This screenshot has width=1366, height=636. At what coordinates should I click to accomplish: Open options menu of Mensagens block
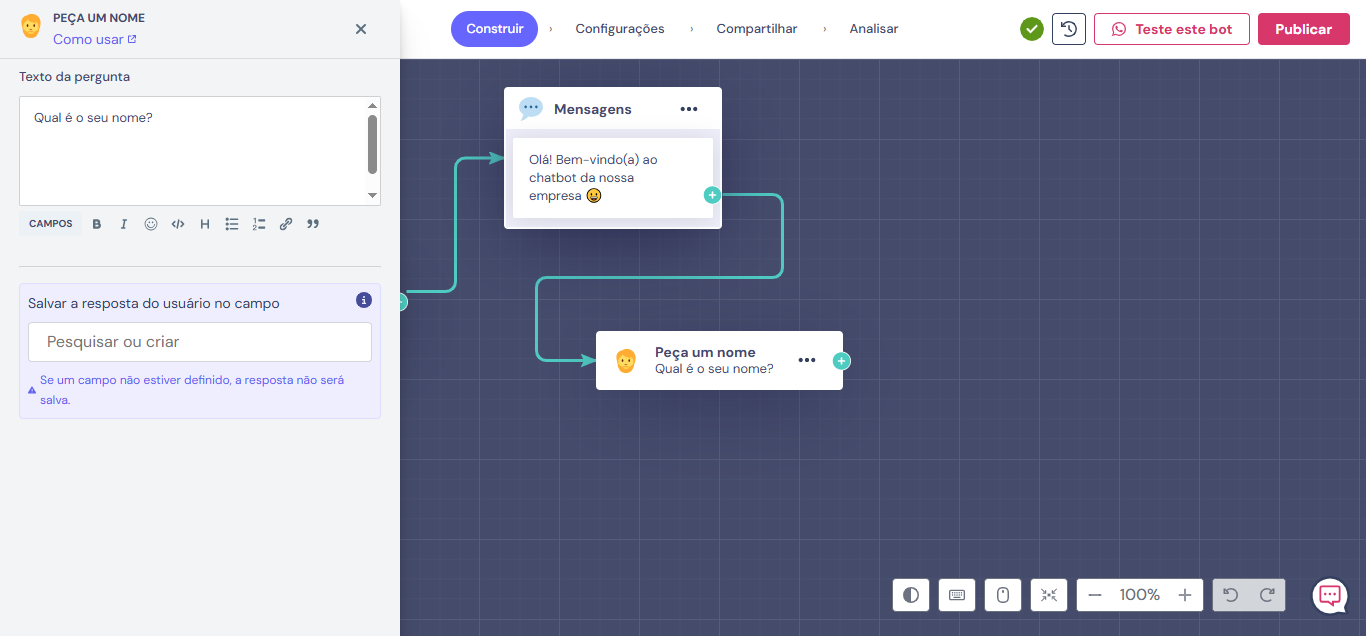click(x=689, y=109)
